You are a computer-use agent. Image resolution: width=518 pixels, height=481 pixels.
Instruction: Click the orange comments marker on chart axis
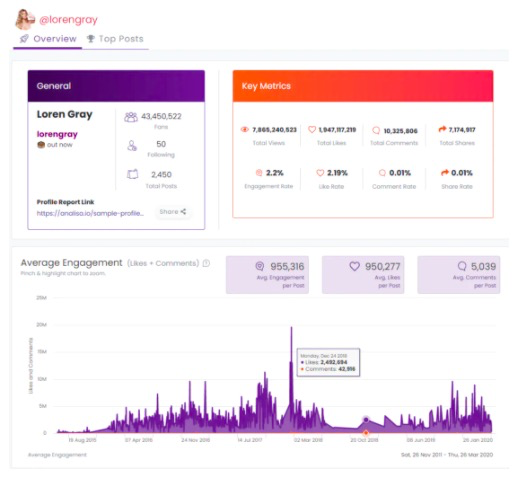tap(366, 433)
